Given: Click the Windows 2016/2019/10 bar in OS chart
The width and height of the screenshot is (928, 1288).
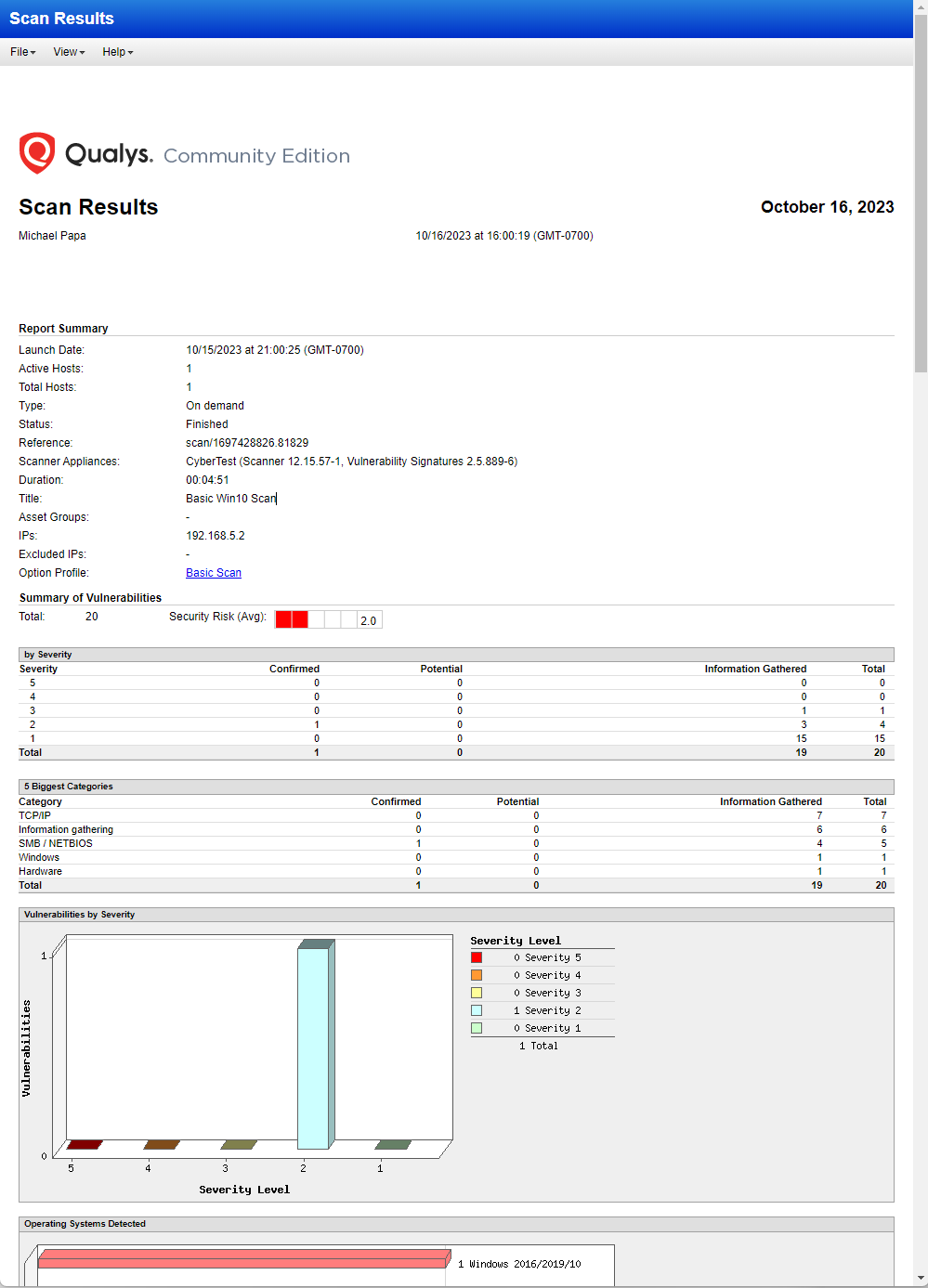Looking at the screenshot, I should coord(242,1259).
